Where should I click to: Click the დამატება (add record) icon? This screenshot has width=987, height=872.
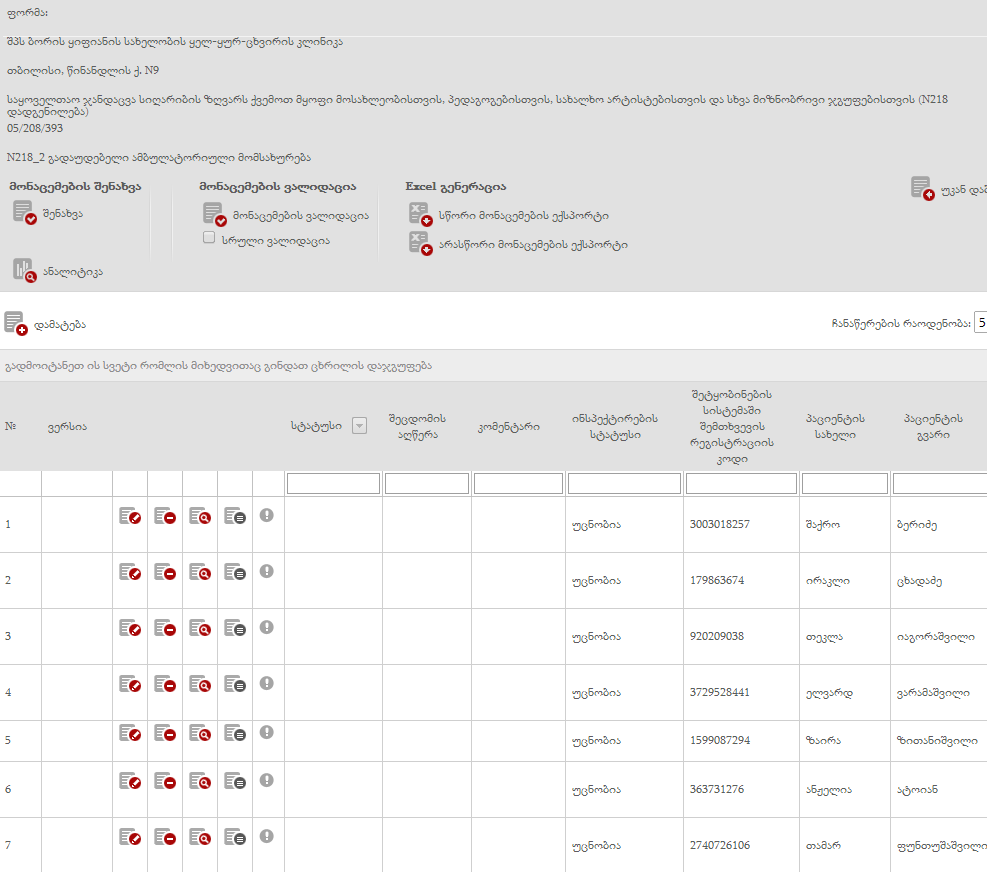tap(15, 323)
